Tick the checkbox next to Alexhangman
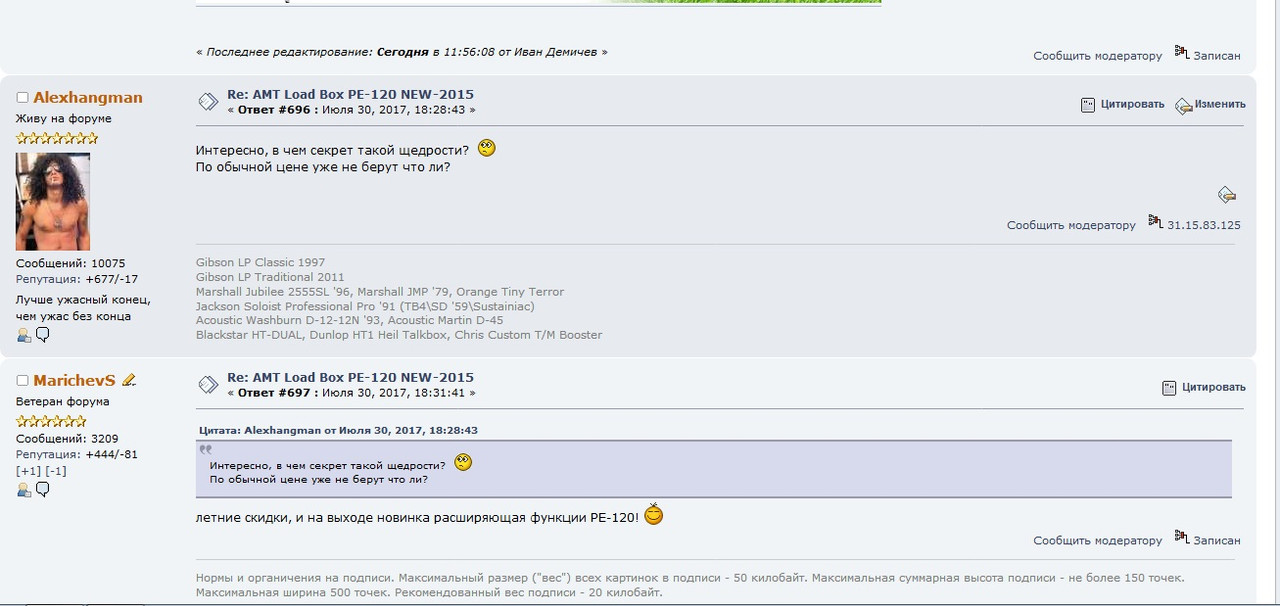The width and height of the screenshot is (1280, 606). [x=22, y=98]
